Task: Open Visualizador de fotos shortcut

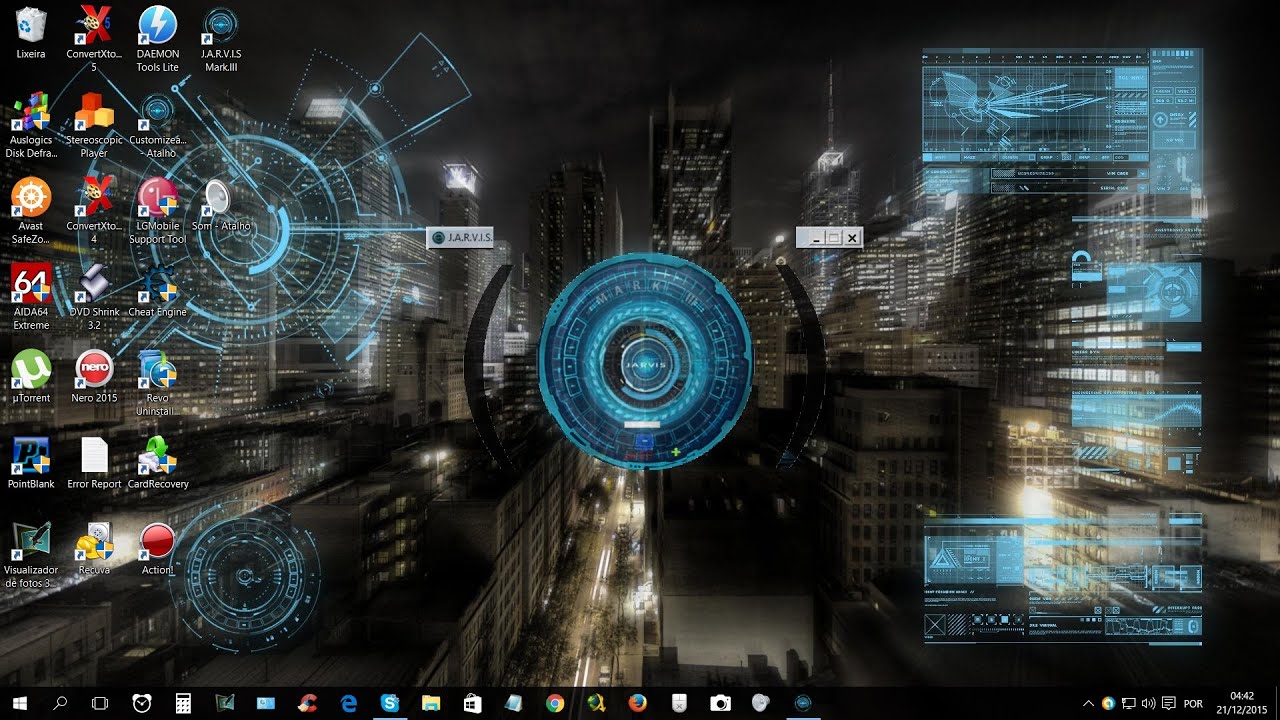Action: coord(31,555)
